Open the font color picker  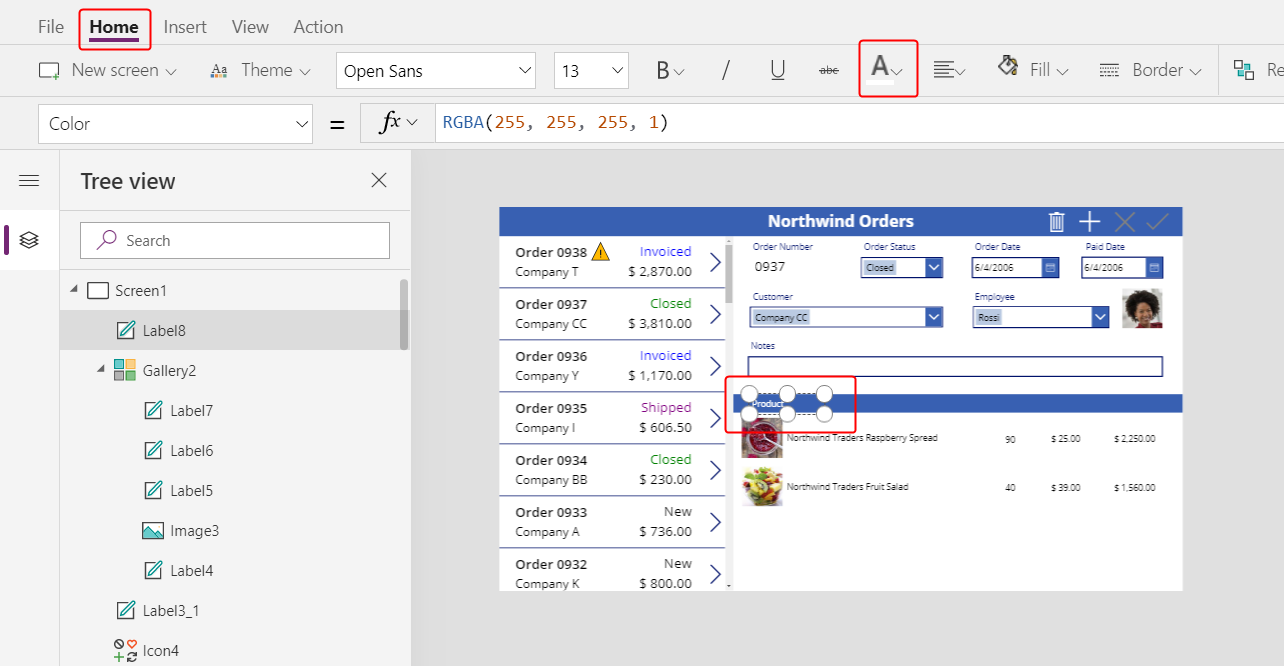[887, 68]
